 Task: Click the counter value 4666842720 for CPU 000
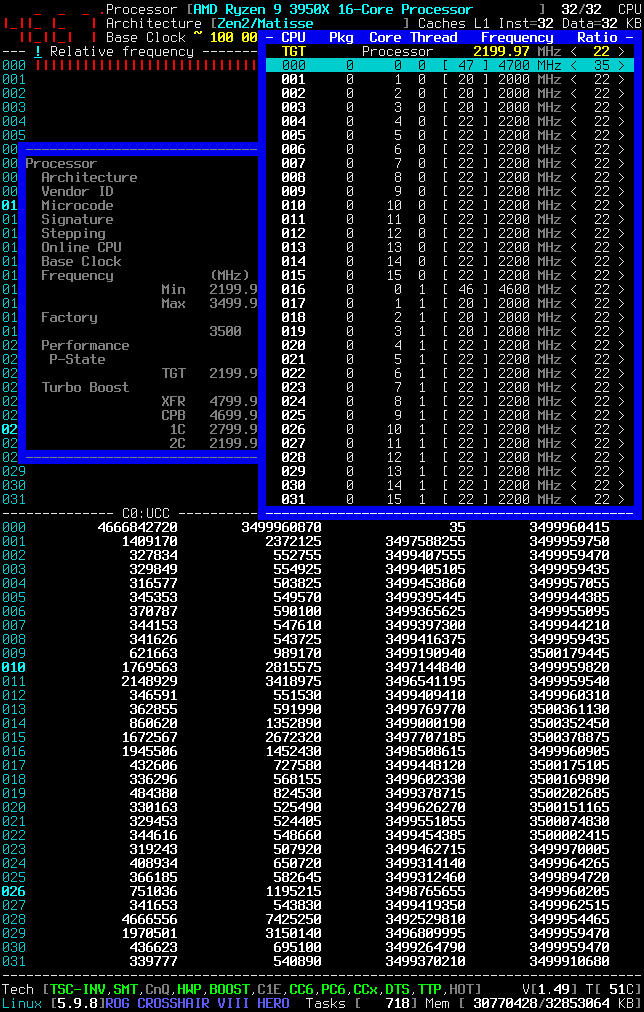(137, 527)
